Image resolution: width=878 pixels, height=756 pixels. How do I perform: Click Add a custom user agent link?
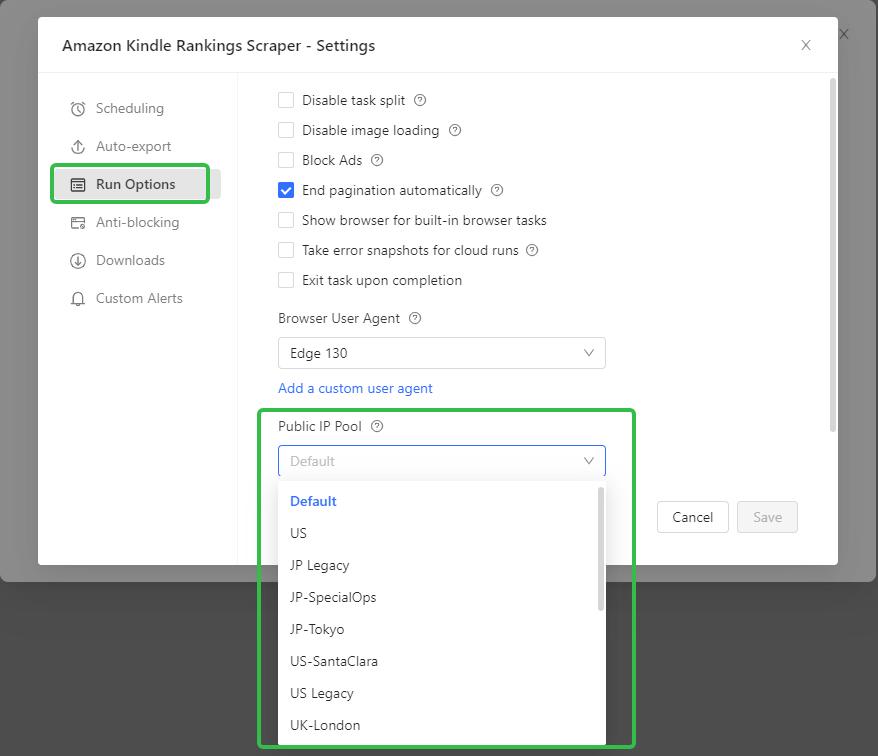(x=355, y=388)
